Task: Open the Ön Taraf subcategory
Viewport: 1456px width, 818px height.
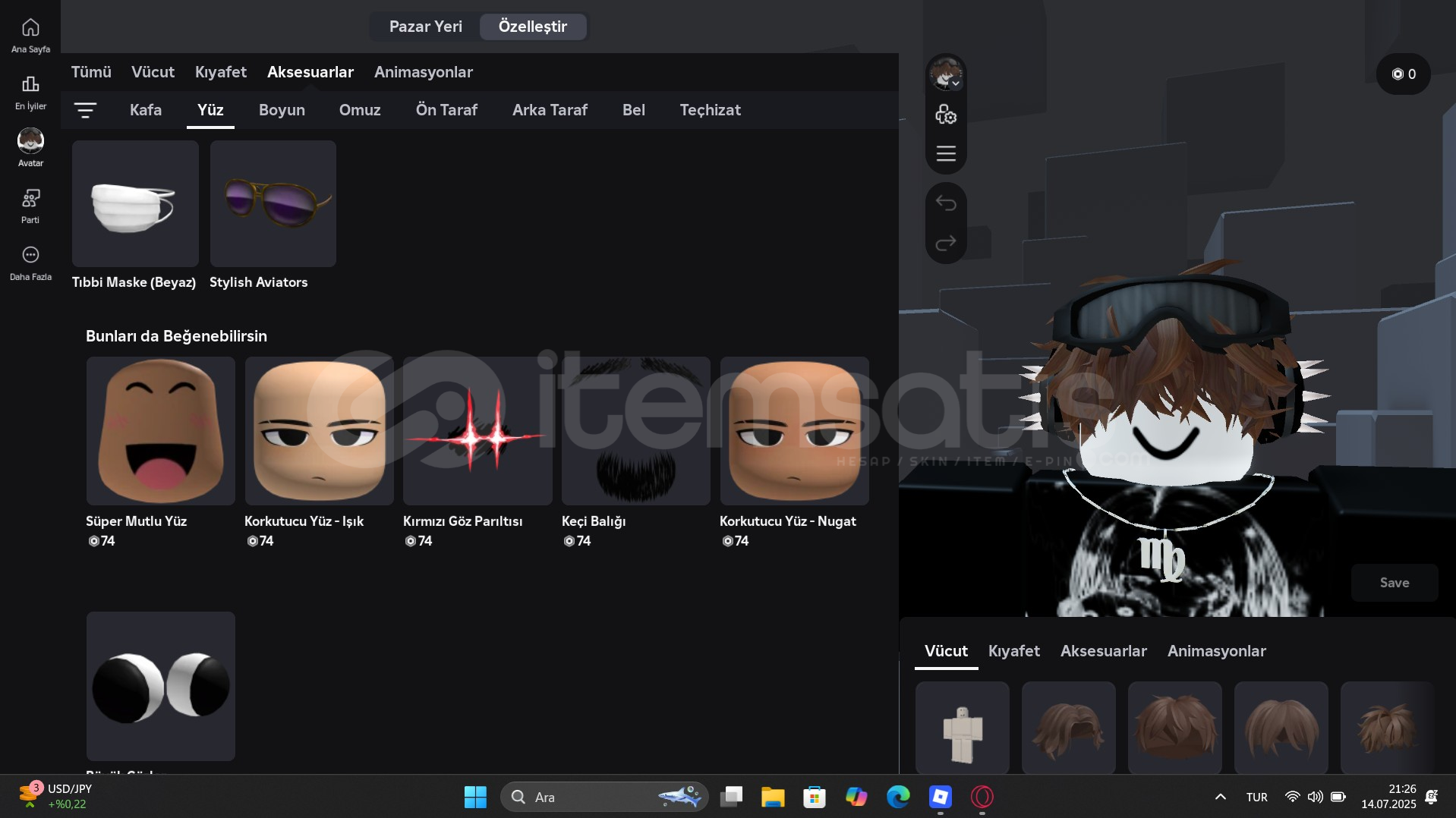Action: click(446, 110)
